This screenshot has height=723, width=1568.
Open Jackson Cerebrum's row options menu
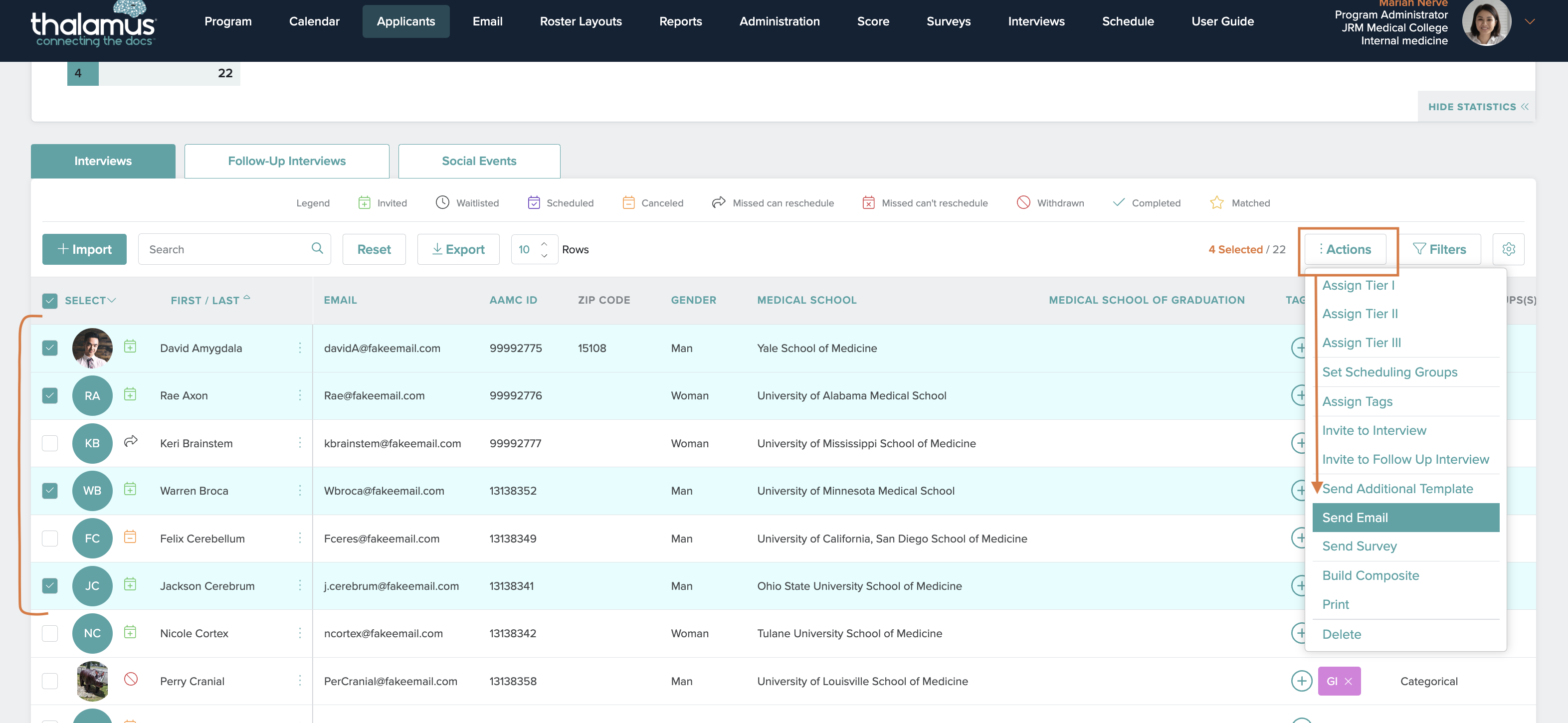tap(300, 585)
